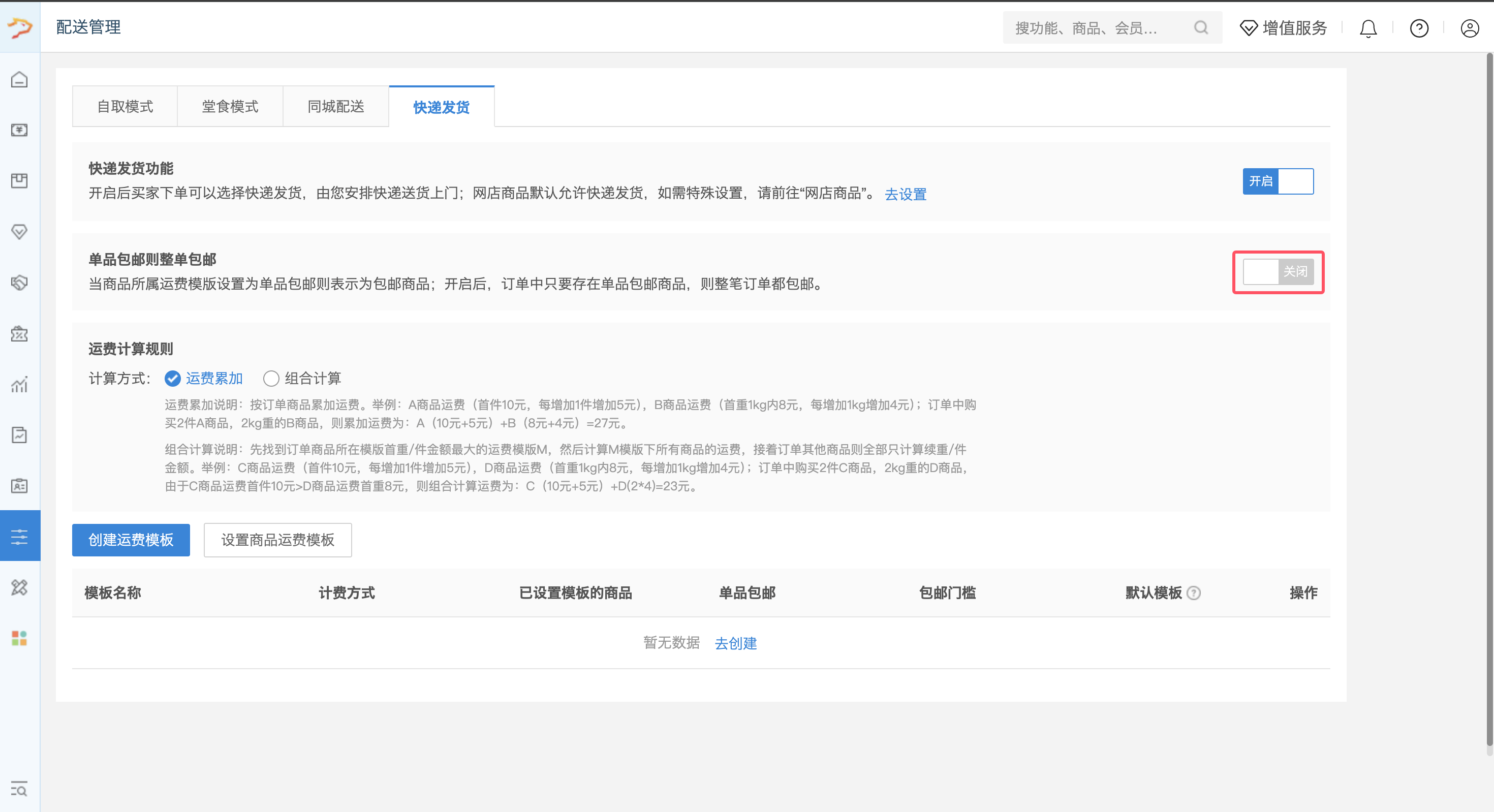Click the handshake icon in sidebar
The image size is (1494, 812).
pos(19,283)
